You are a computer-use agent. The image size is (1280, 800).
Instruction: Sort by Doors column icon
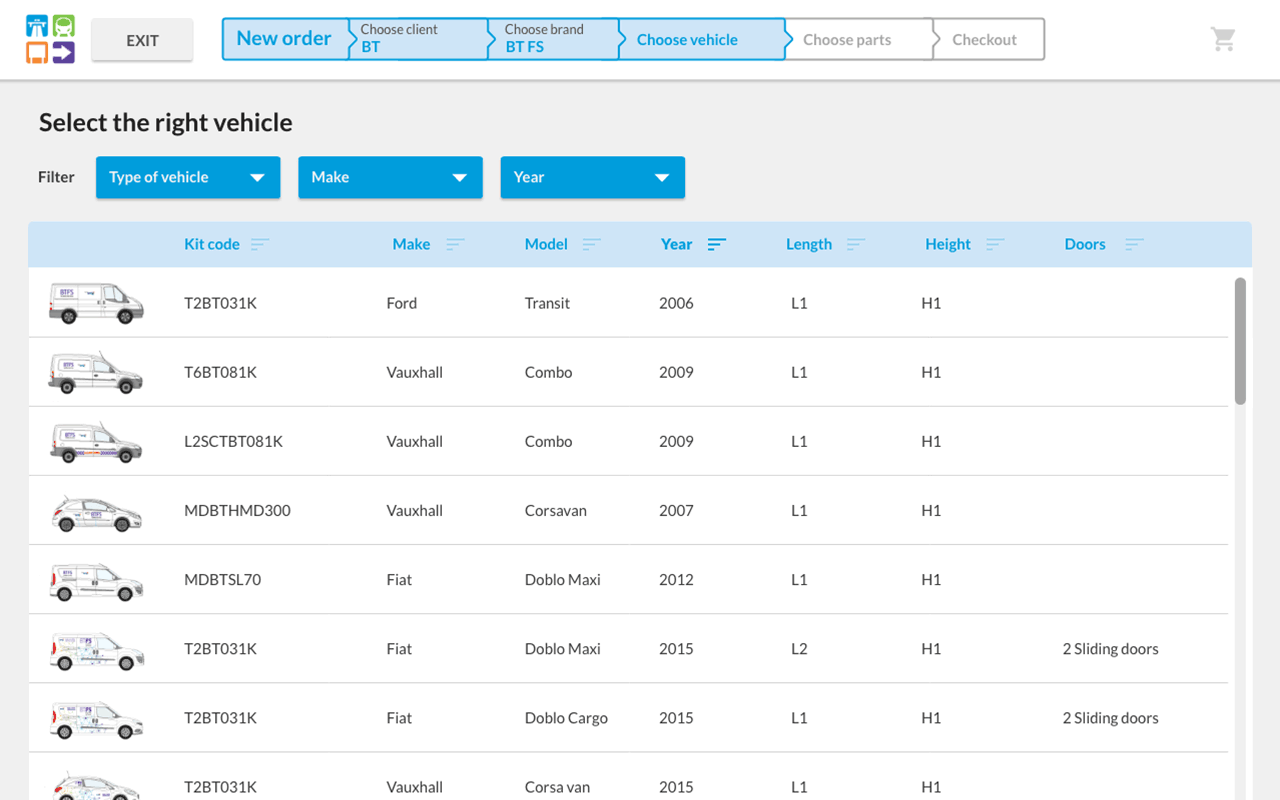(x=1134, y=244)
